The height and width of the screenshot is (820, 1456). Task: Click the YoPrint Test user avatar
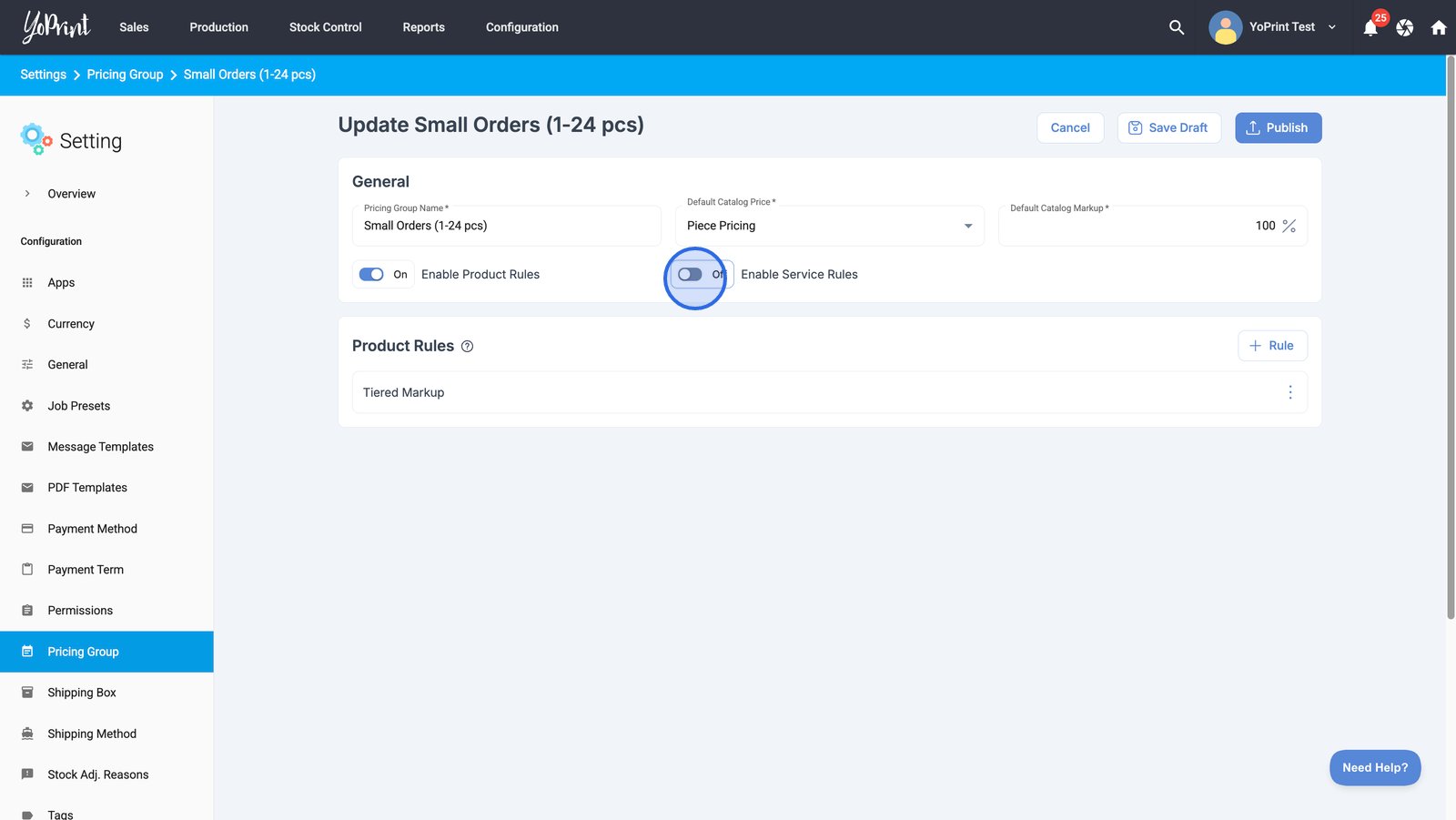point(1225,27)
